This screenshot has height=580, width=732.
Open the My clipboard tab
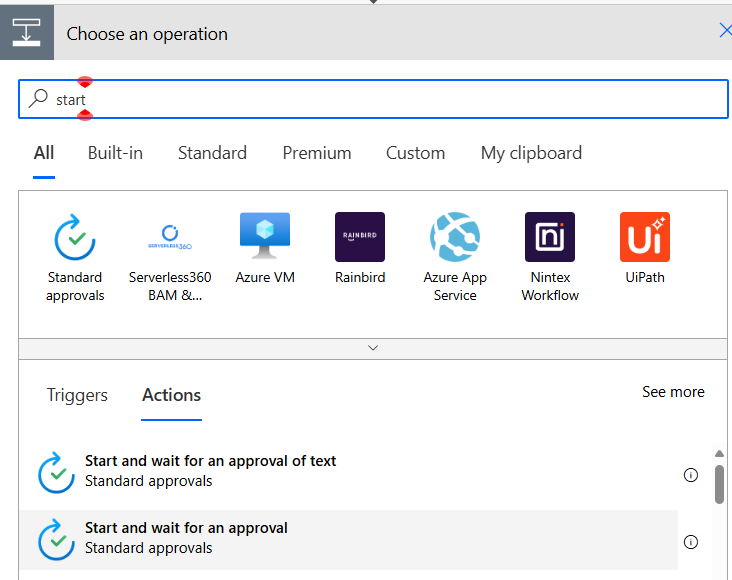(x=531, y=153)
